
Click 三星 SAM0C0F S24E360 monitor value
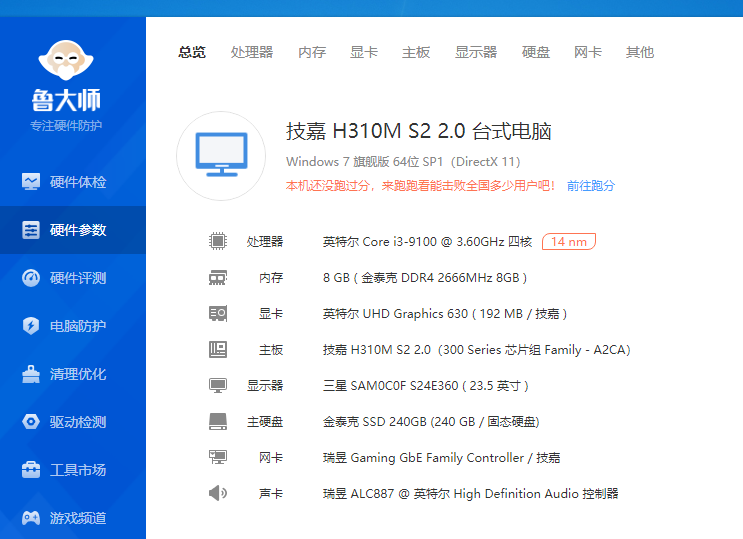click(426, 386)
